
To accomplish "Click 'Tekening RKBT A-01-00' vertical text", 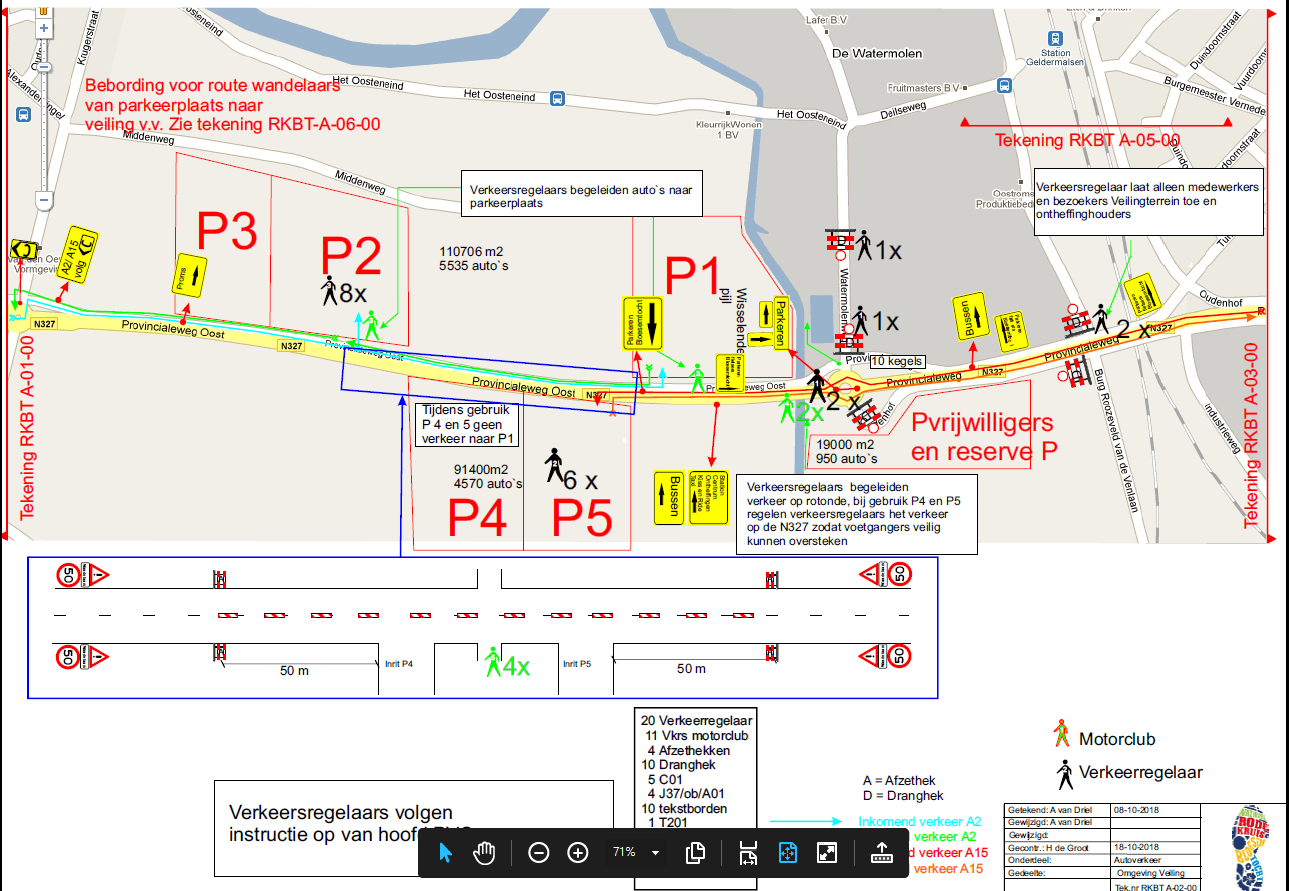I will (27, 428).
